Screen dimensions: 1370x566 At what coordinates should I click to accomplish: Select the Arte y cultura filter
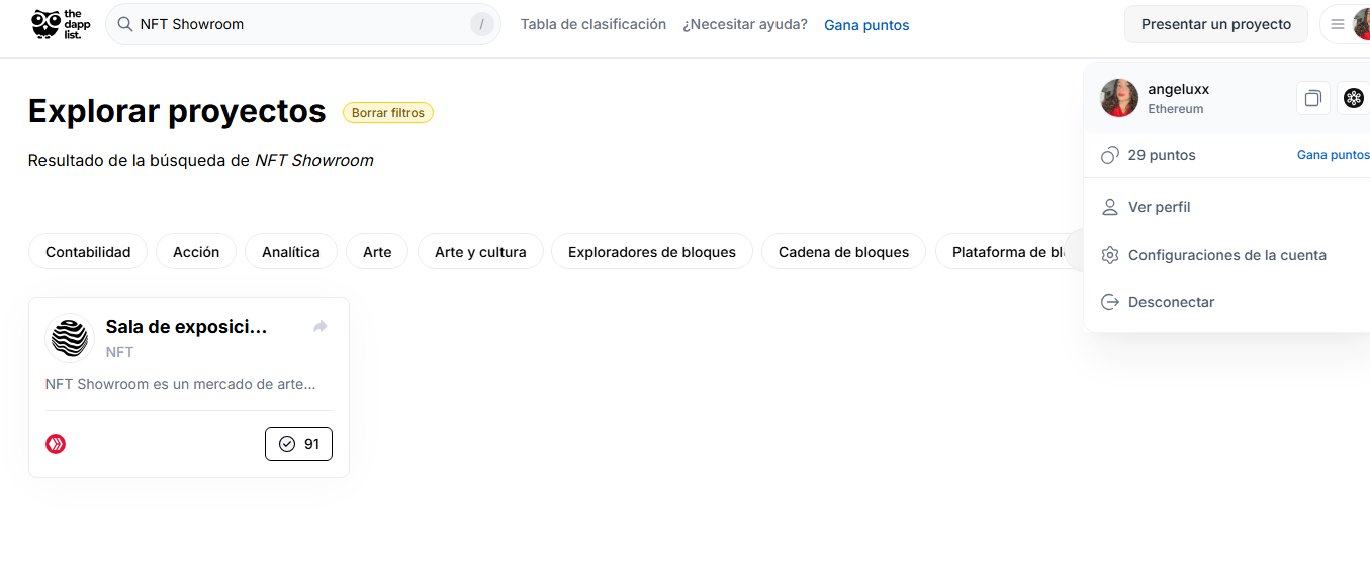pos(480,252)
